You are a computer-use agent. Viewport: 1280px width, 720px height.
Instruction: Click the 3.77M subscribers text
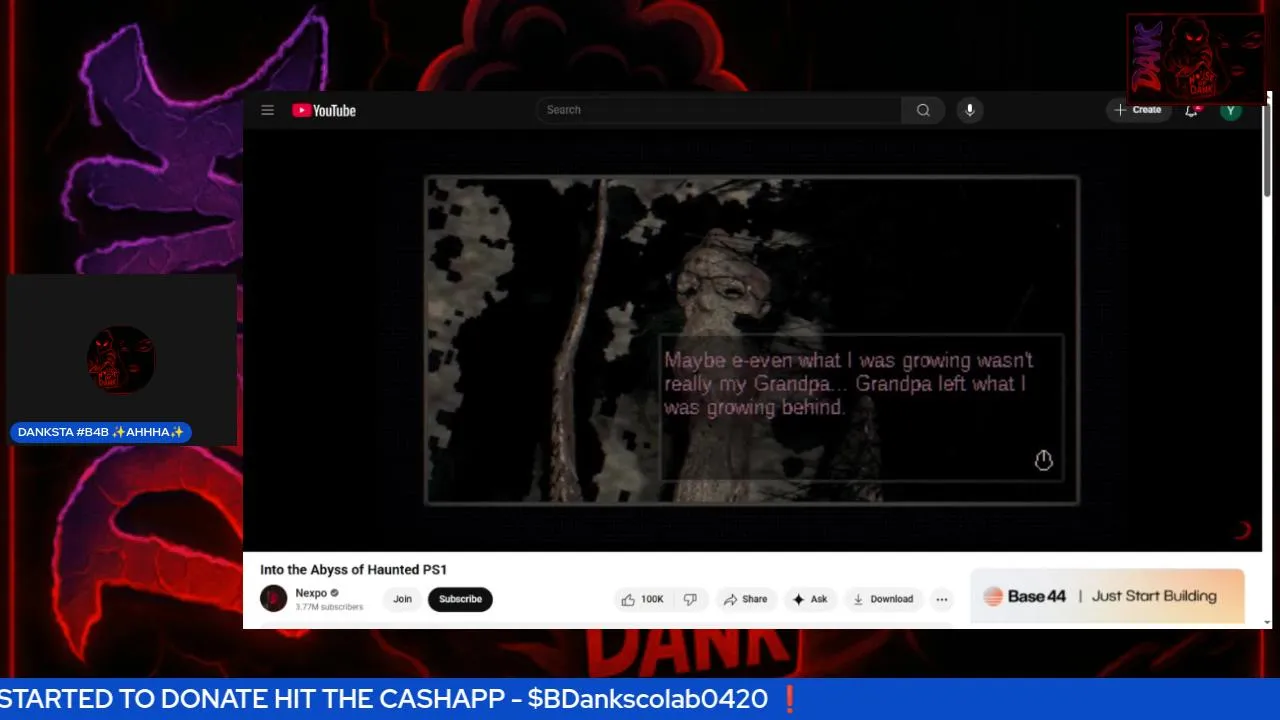pyautogui.click(x=329, y=607)
